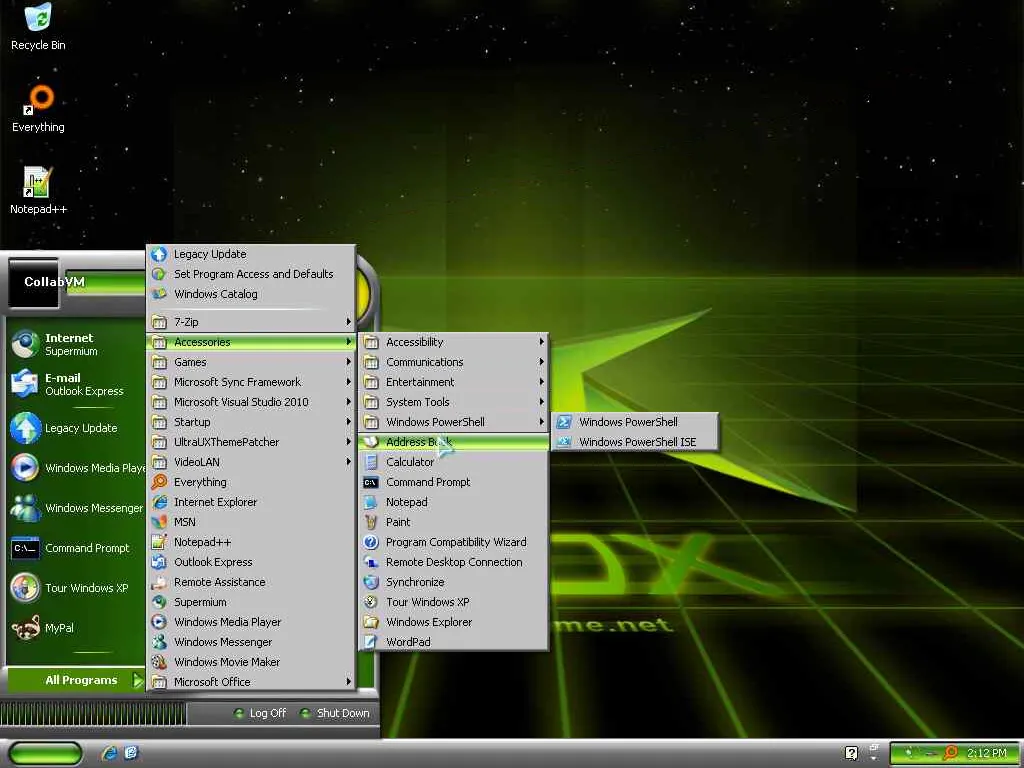This screenshot has width=1024, height=768.
Task: Click the second quick launch icon beside Internet Explorer
Action: (131, 753)
